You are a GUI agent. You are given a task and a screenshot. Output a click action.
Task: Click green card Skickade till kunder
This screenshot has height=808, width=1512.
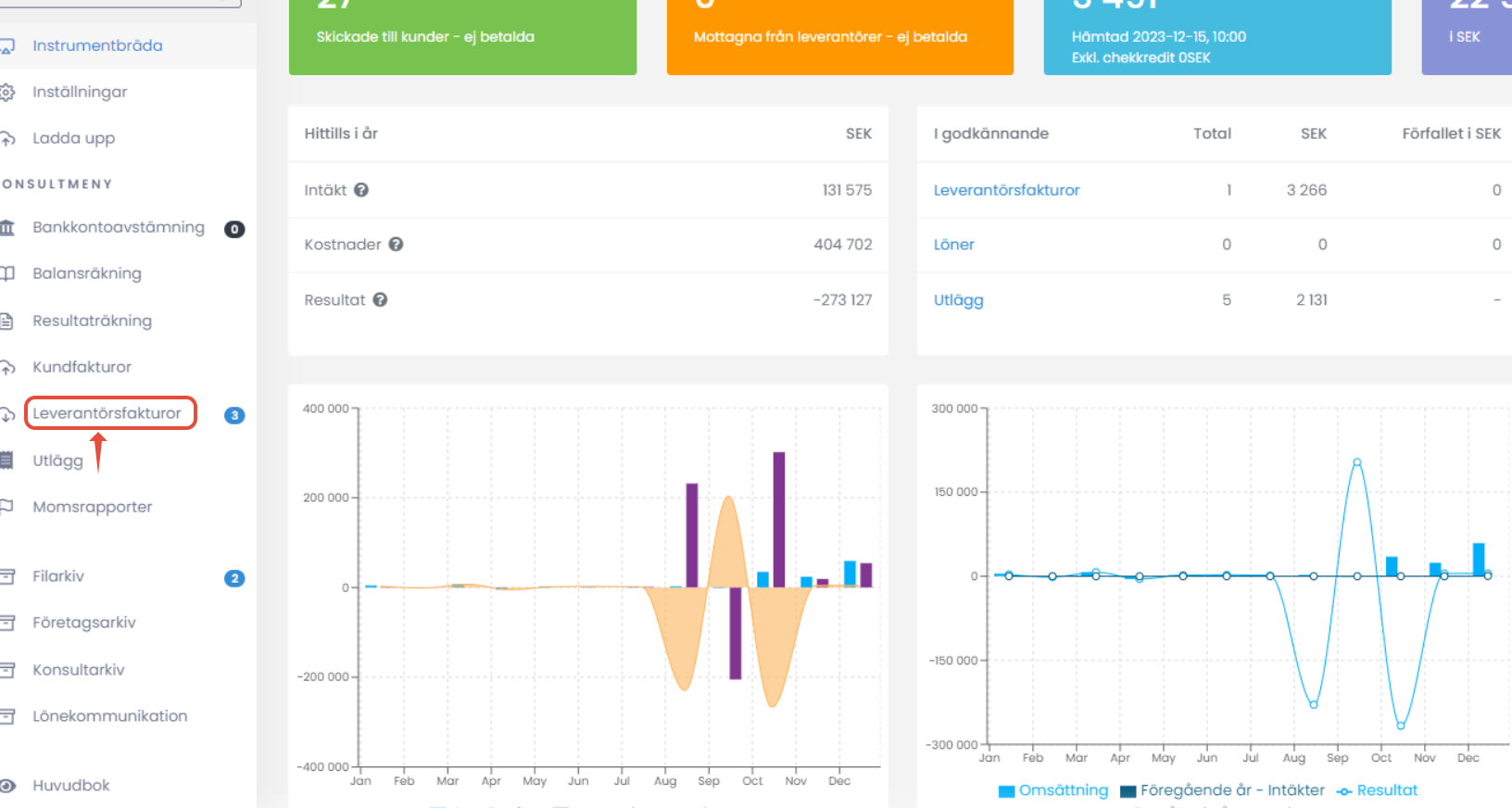(462, 37)
